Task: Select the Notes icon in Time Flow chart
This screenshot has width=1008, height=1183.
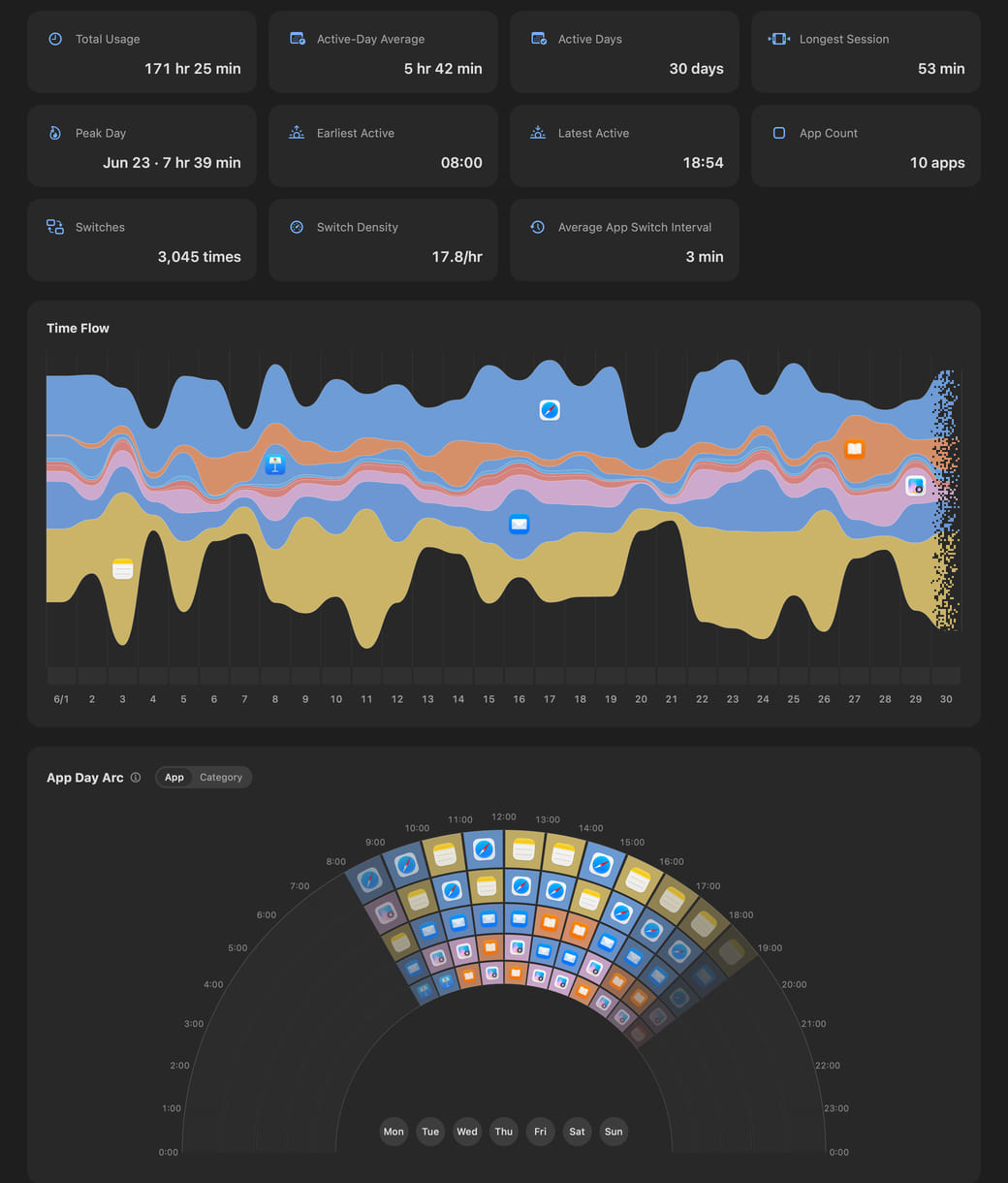Action: click(122, 569)
